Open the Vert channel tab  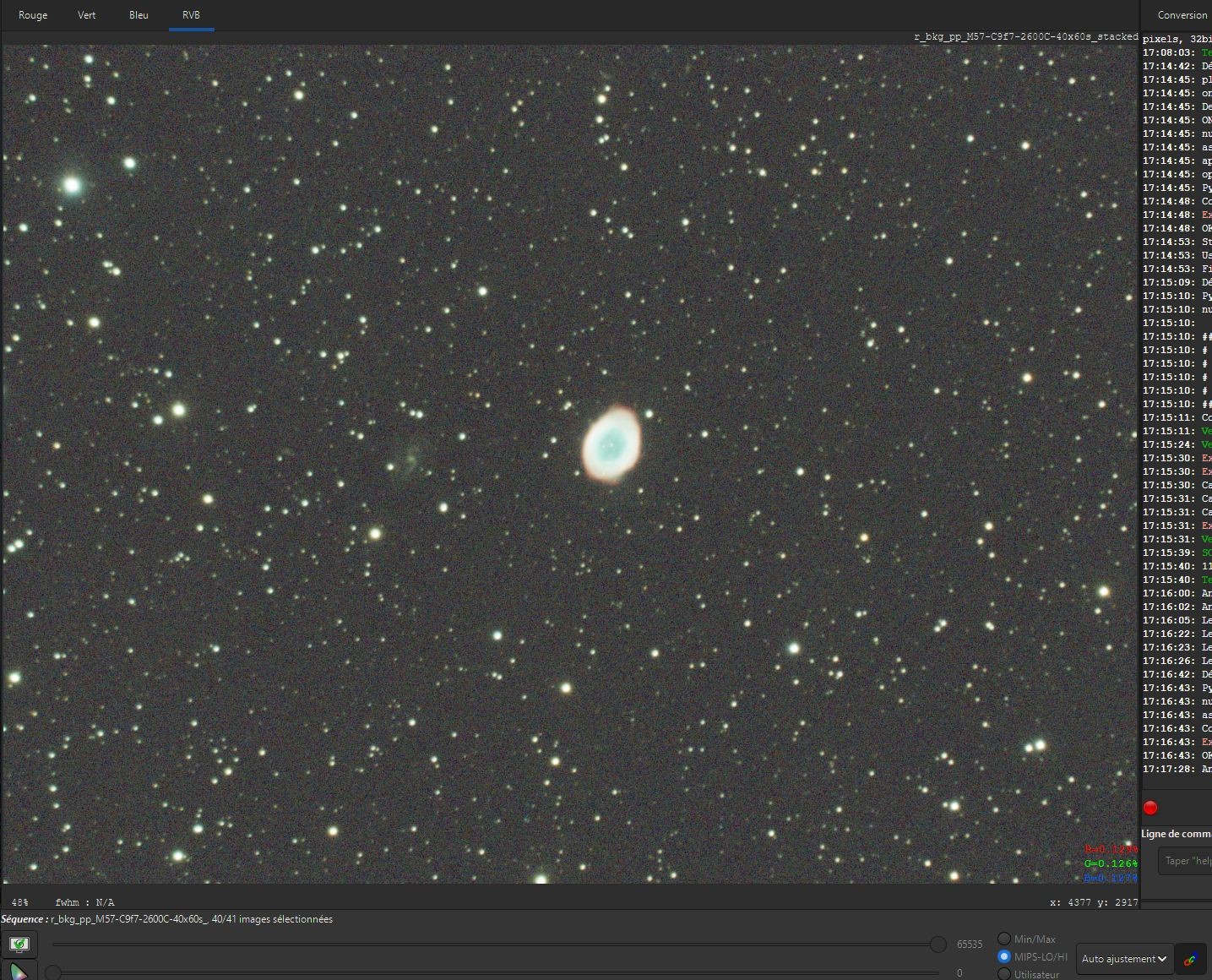tap(87, 15)
